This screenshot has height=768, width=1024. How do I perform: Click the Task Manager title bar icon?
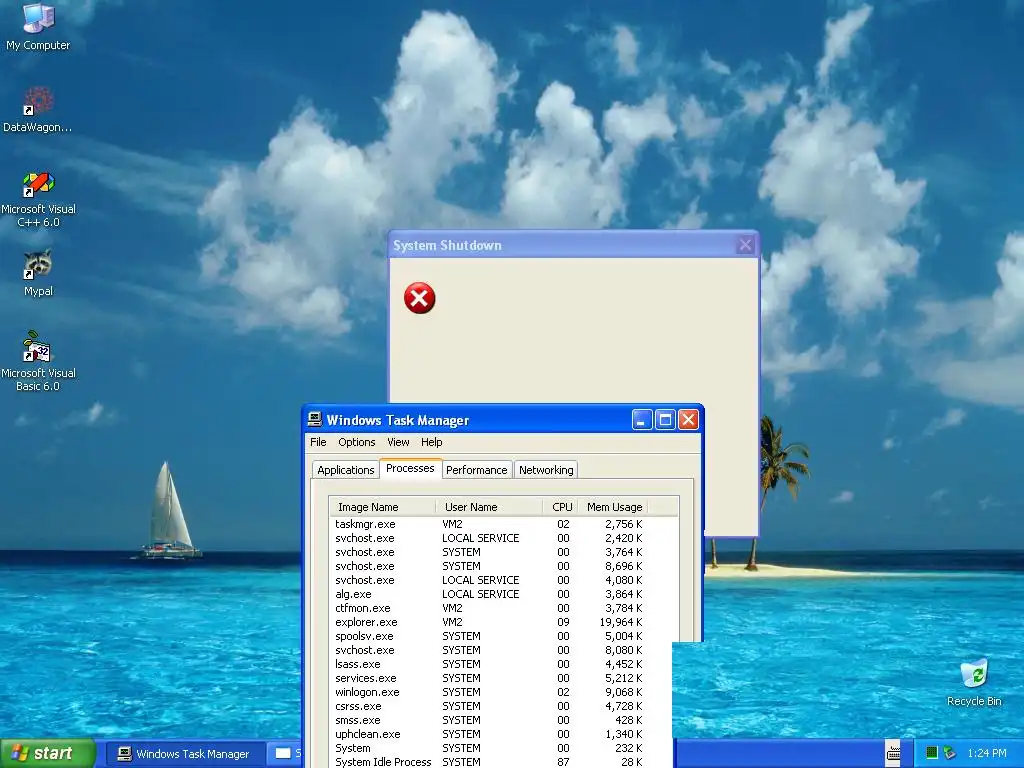point(315,419)
